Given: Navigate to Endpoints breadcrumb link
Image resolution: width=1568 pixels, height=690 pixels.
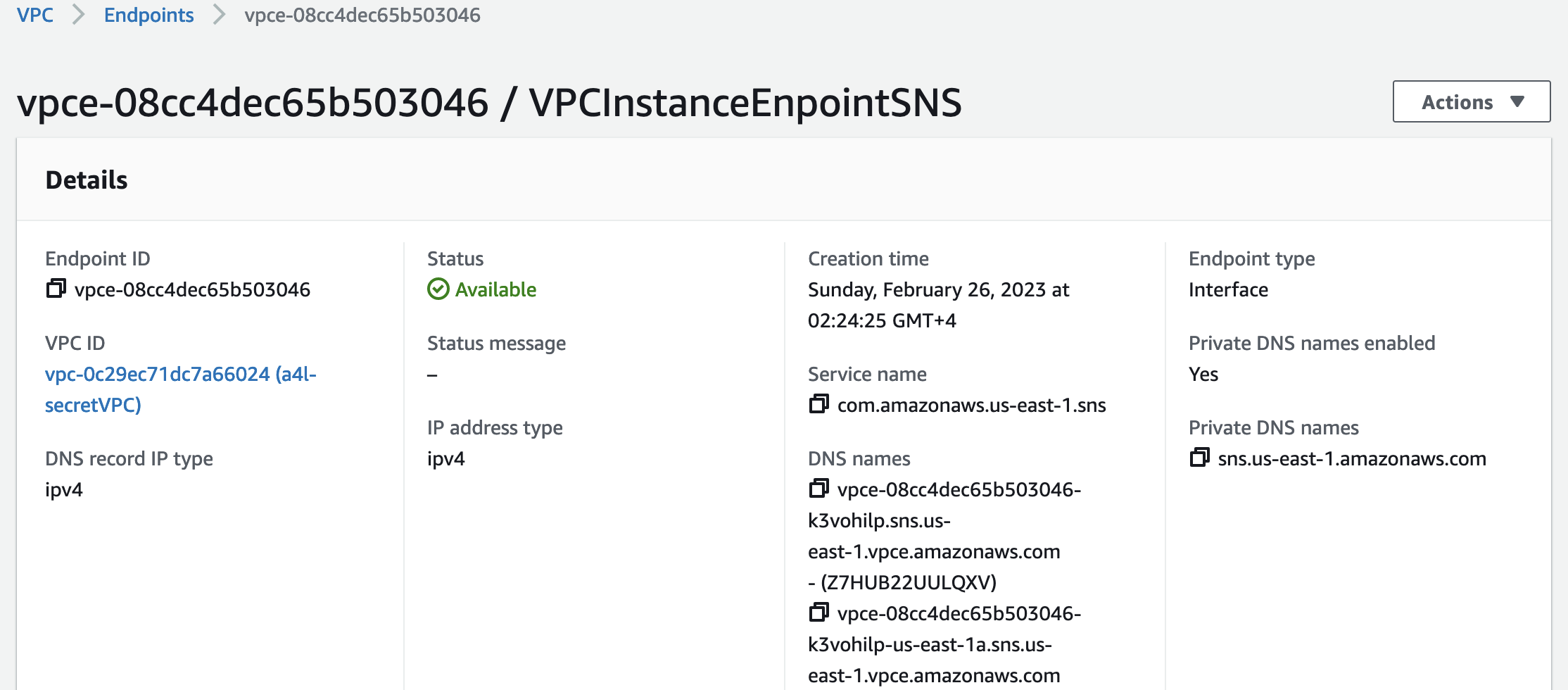Looking at the screenshot, I should pyautogui.click(x=148, y=15).
